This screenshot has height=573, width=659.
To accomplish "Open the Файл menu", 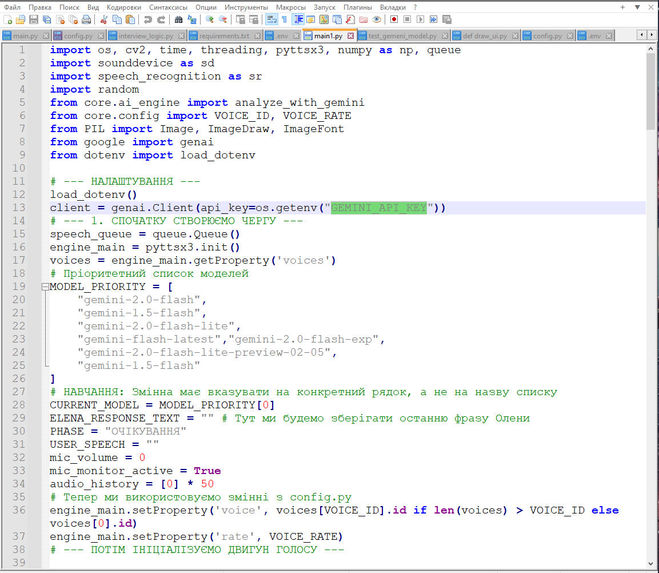I will click(12, 7).
